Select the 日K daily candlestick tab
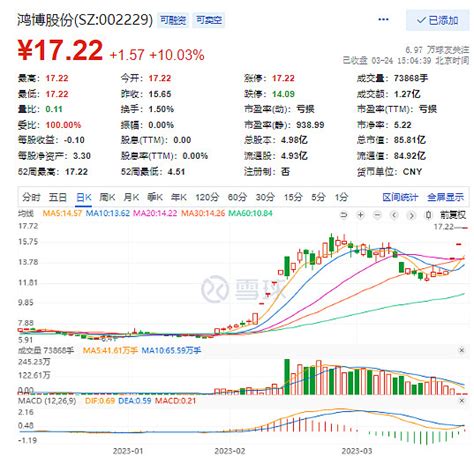 point(83,197)
